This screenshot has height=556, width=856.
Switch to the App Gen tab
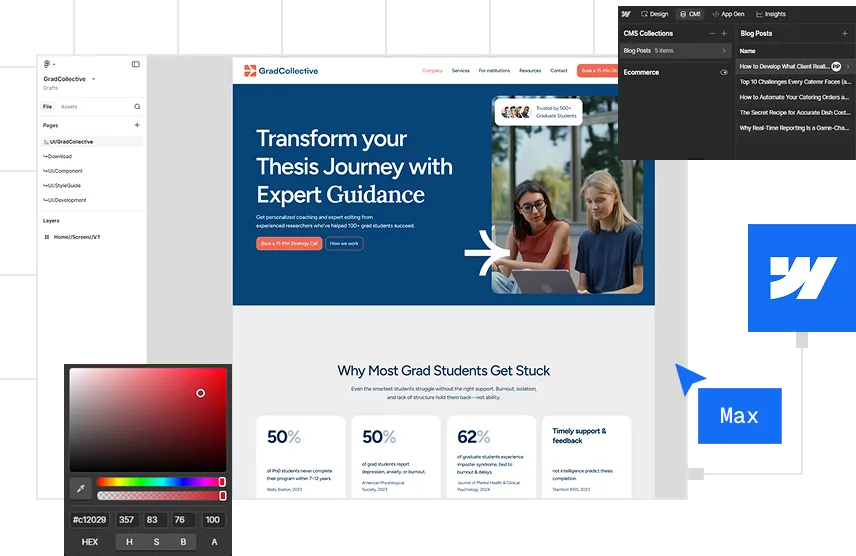tap(728, 14)
